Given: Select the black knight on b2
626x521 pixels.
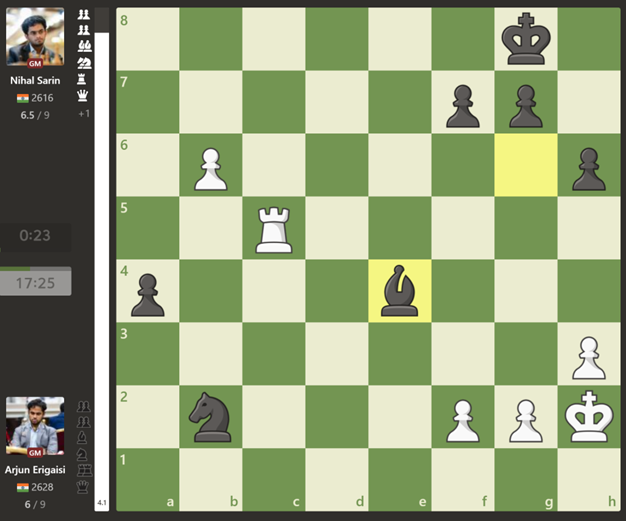Looking at the screenshot, I should pyautogui.click(x=211, y=417).
